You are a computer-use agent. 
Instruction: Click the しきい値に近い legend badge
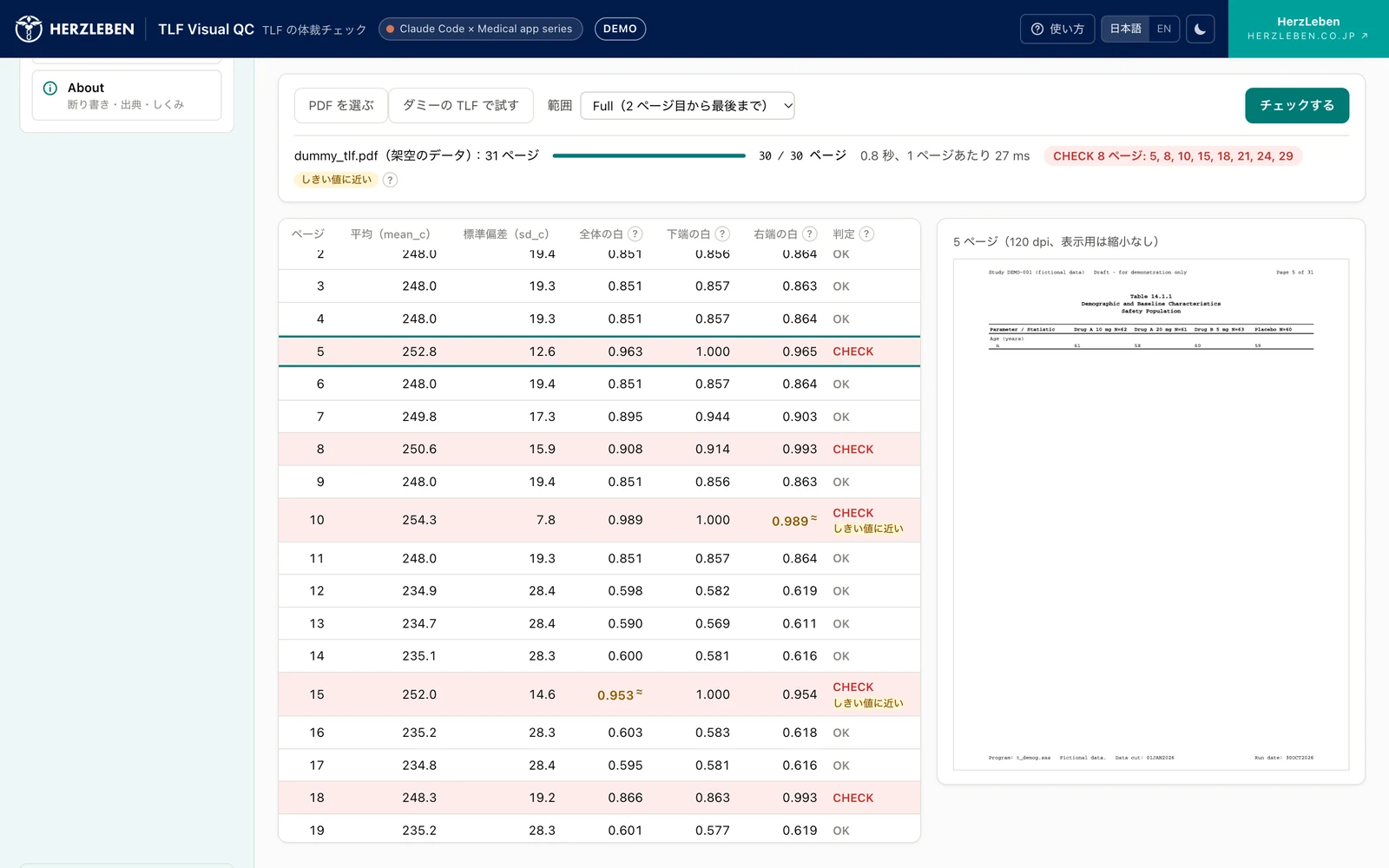click(336, 180)
